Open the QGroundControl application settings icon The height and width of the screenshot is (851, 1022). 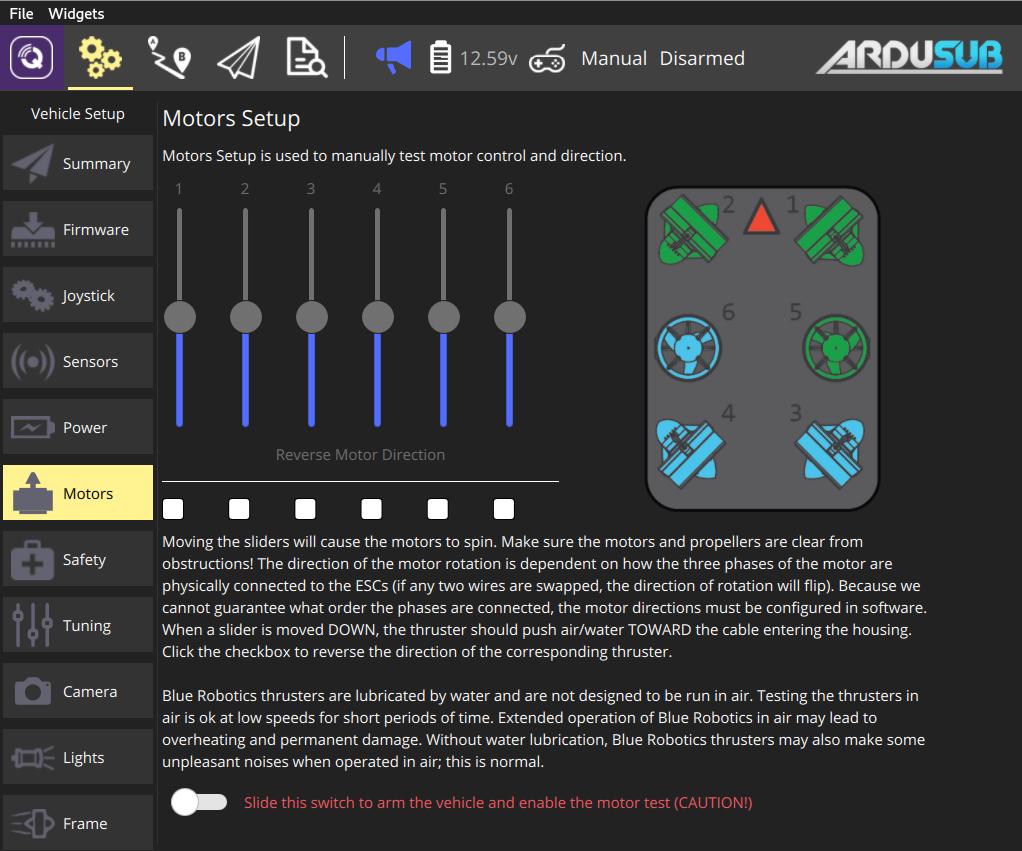tap(31, 58)
